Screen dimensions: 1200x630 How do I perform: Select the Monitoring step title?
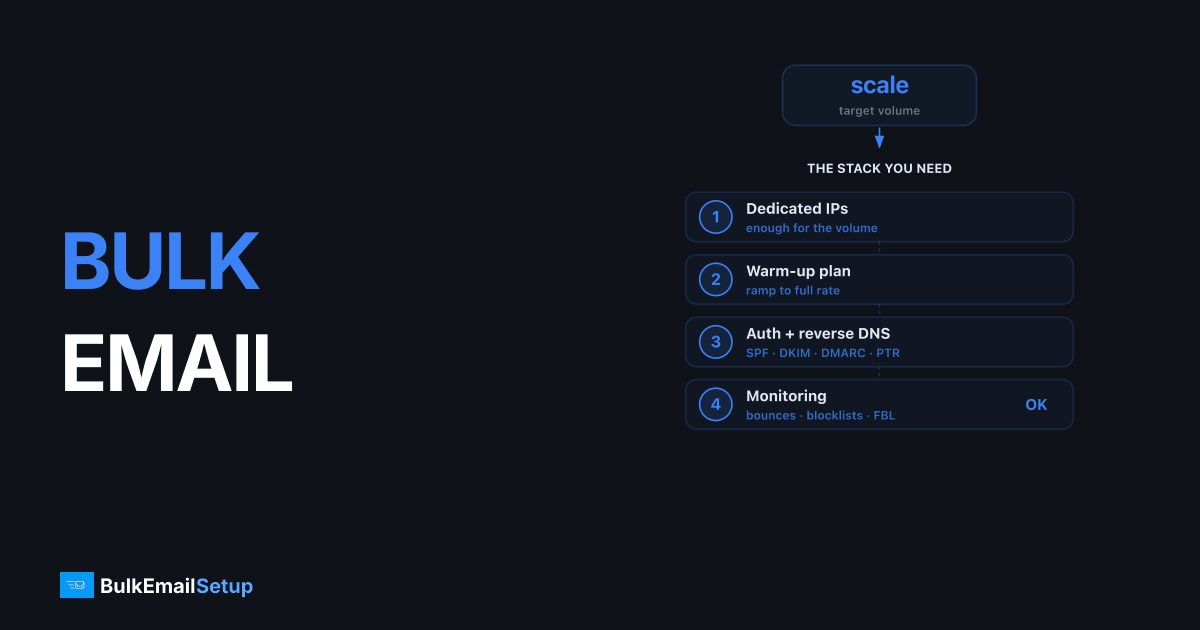pyautogui.click(x=786, y=396)
